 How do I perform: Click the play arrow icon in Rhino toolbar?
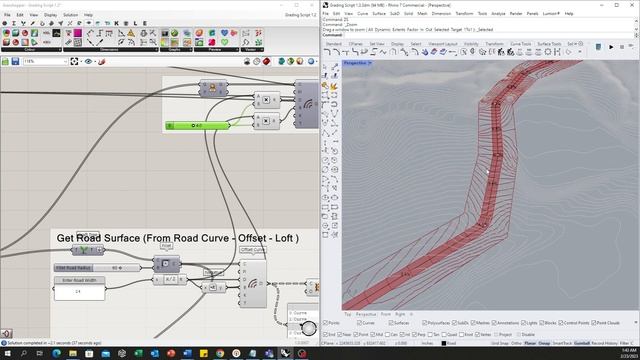point(611,47)
